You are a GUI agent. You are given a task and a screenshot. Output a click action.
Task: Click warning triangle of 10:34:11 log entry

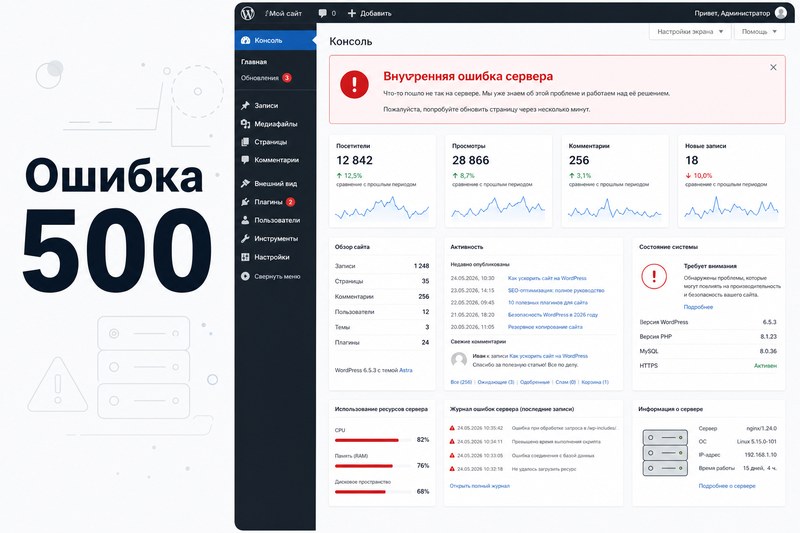click(x=452, y=442)
